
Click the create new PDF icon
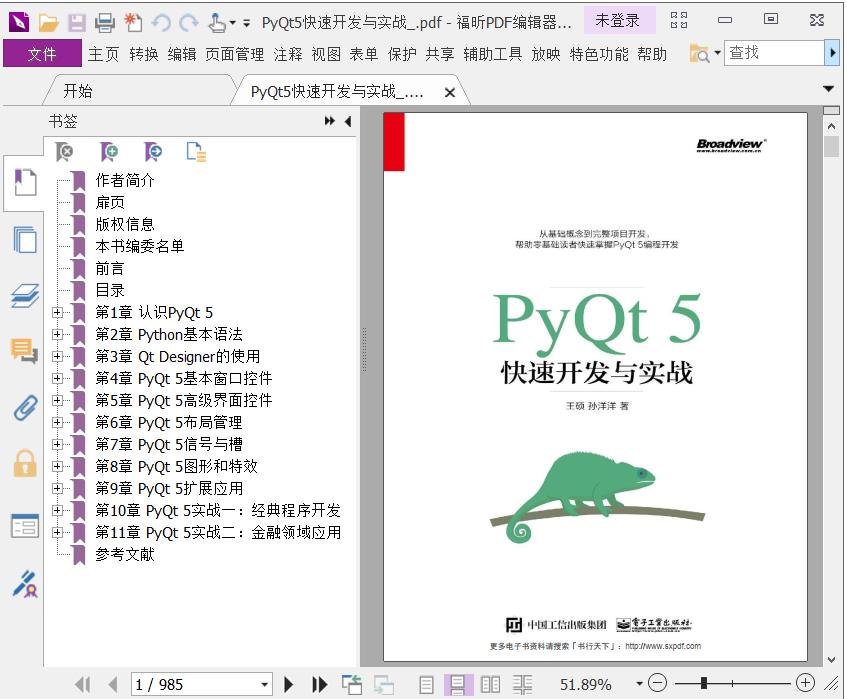pos(133,22)
